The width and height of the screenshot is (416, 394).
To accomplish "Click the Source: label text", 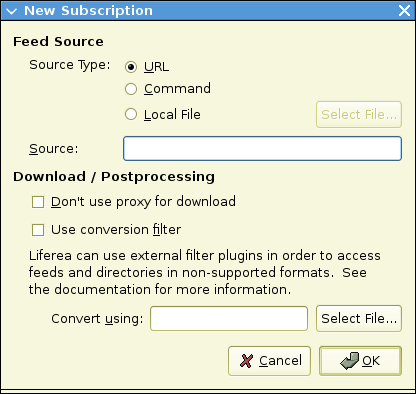I will pos(54,149).
